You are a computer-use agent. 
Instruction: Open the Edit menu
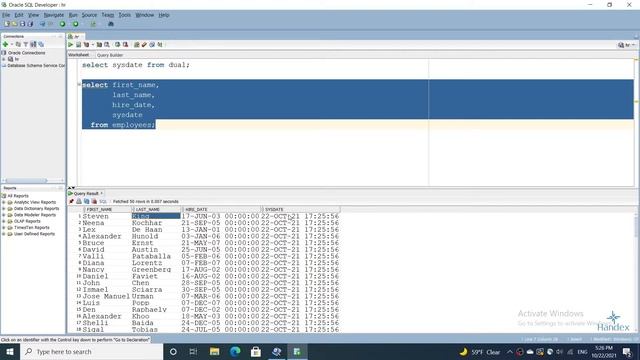pos(19,15)
